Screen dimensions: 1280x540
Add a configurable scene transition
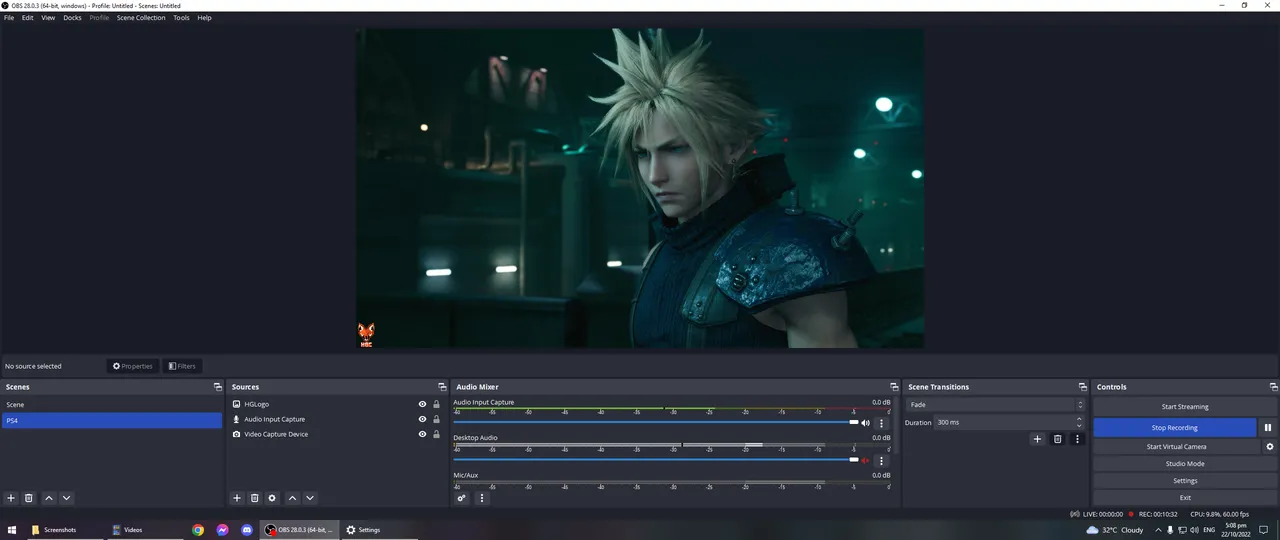(x=1037, y=439)
